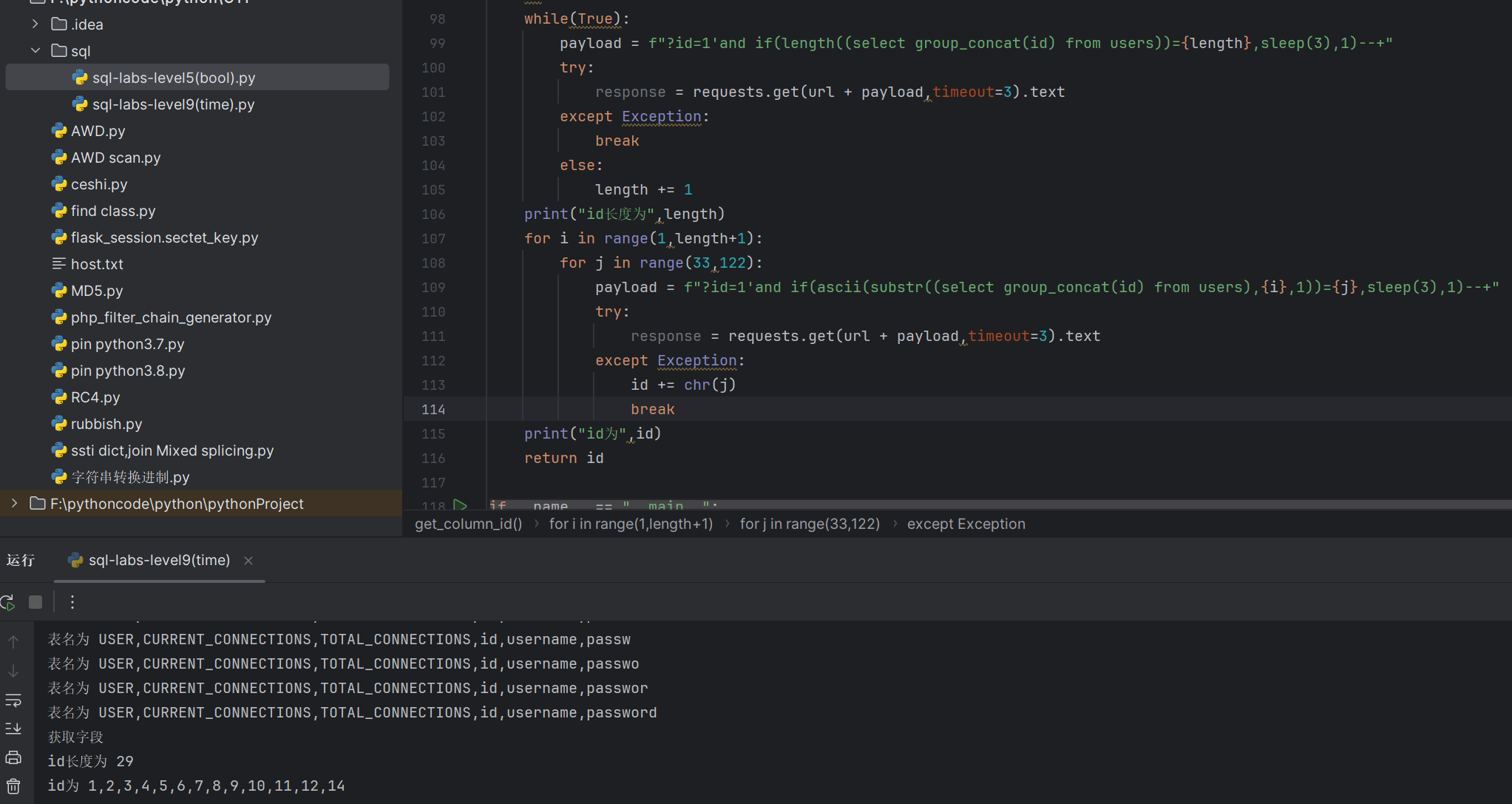Expand the .idea folder
This screenshot has width=1512, height=804.
[34, 24]
